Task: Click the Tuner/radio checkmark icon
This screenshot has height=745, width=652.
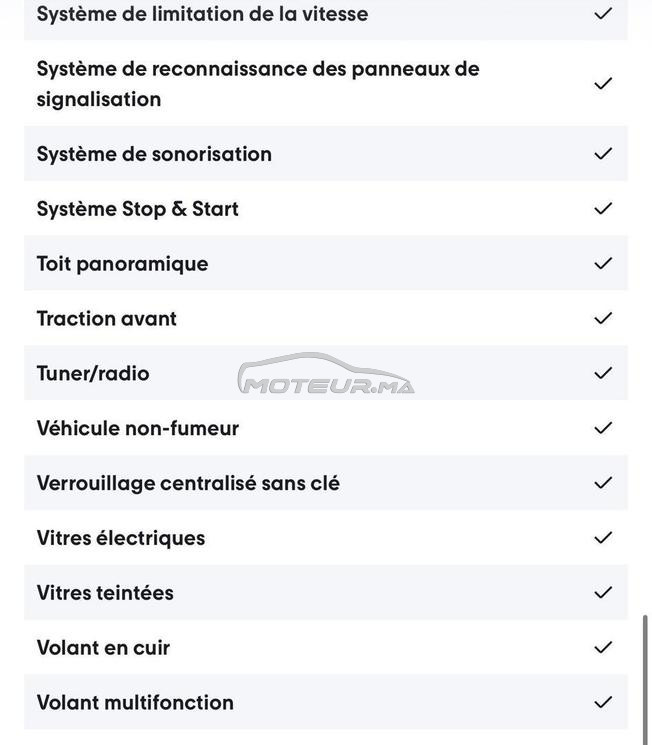Action: [603, 373]
